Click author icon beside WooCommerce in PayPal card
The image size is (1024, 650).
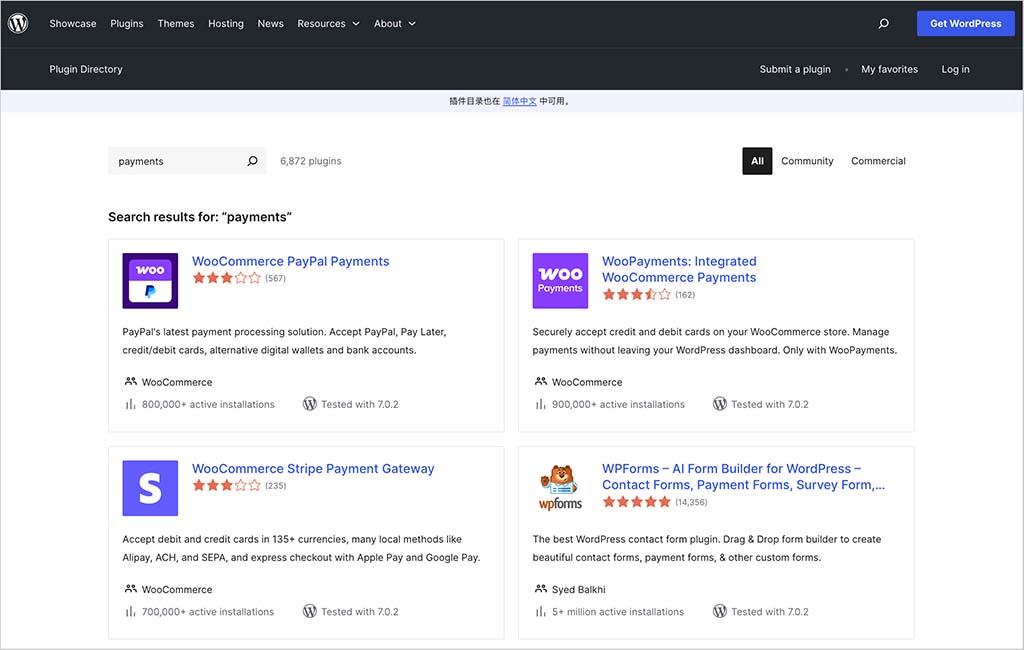pos(131,382)
